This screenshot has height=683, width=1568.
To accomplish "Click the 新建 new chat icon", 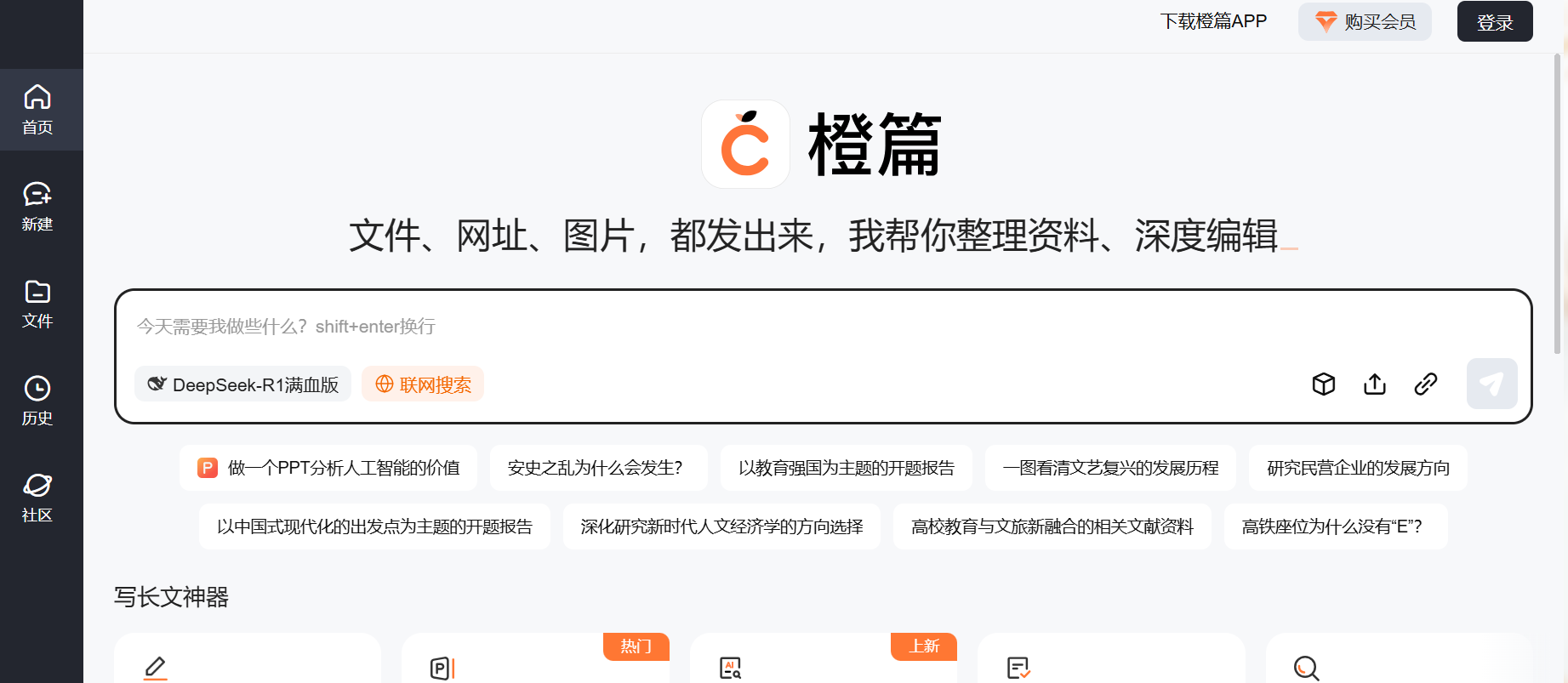I will coord(37,195).
